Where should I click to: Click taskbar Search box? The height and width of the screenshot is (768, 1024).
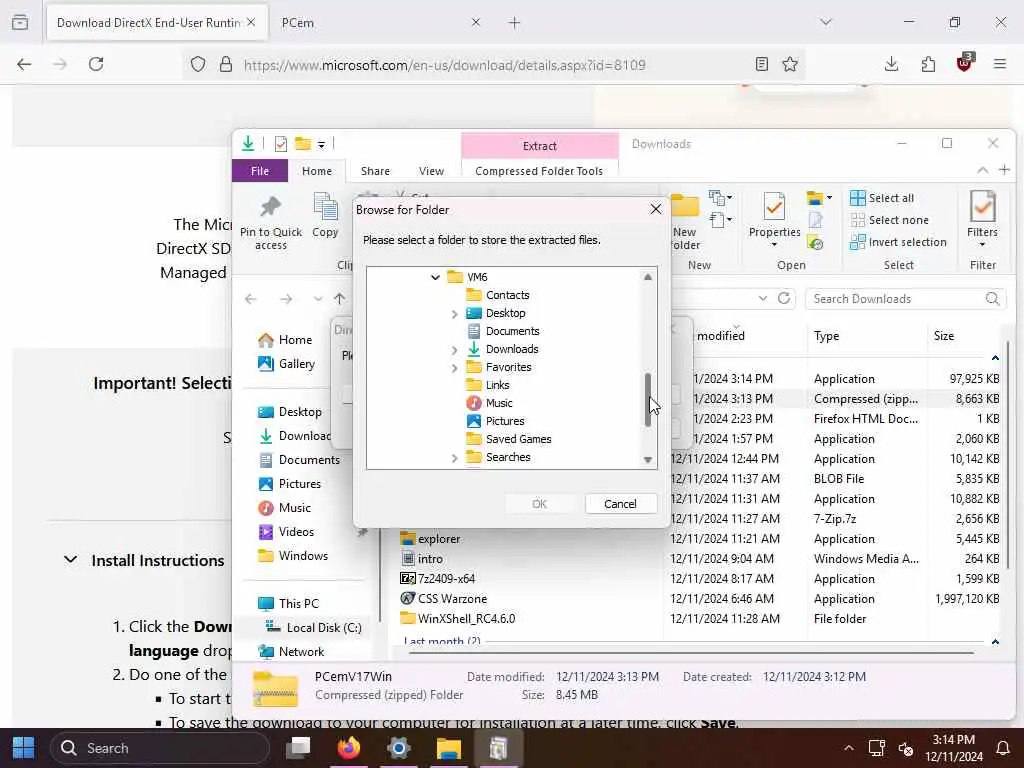click(x=161, y=748)
